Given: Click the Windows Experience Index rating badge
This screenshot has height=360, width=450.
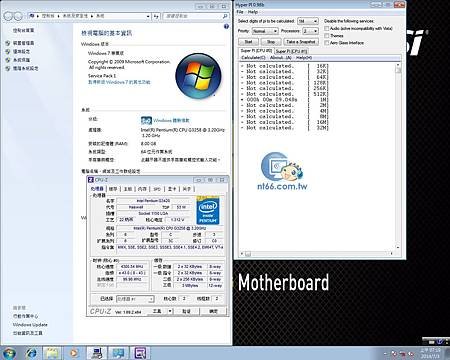Looking at the screenshot, I should (x=146, y=120).
